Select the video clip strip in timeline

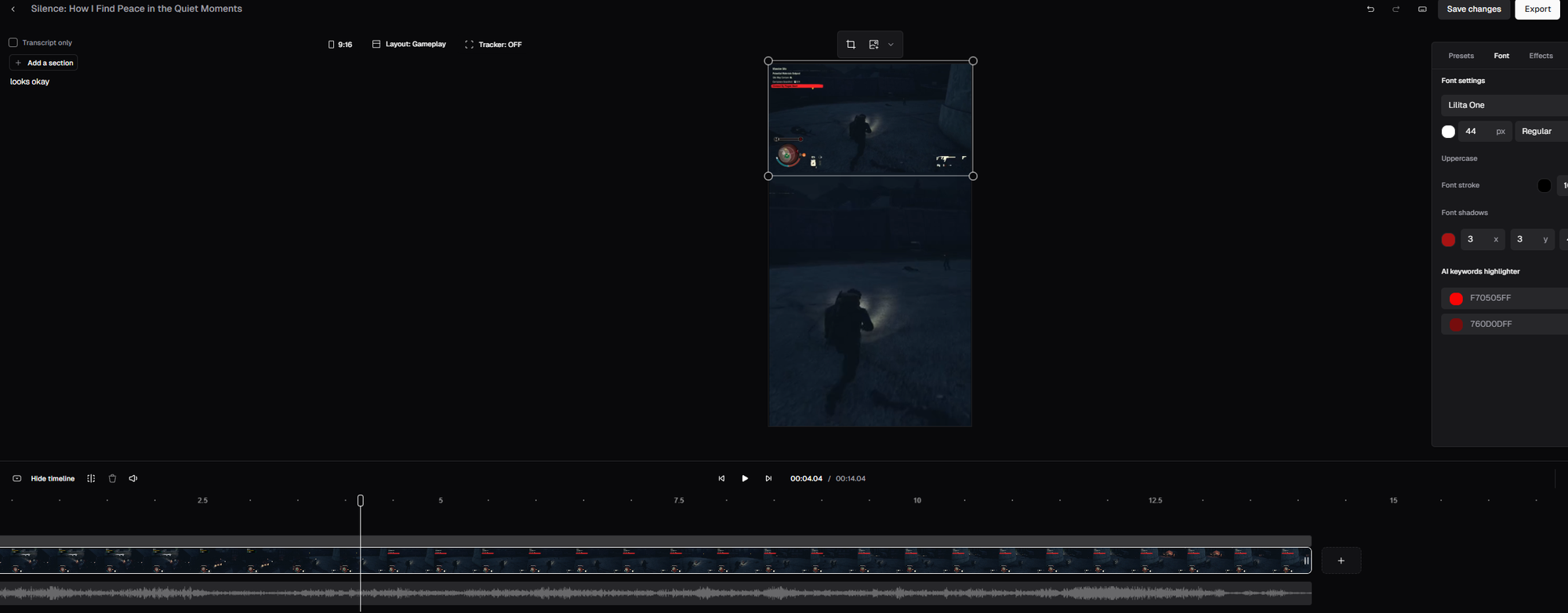point(655,560)
